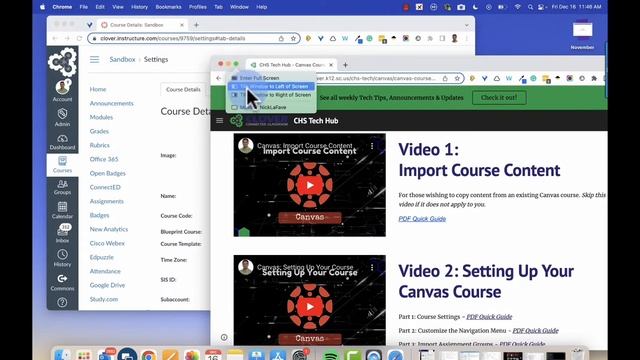Expand tab search chevron in Canvas window
The height and width of the screenshot is (360, 640).
coord(467,25)
